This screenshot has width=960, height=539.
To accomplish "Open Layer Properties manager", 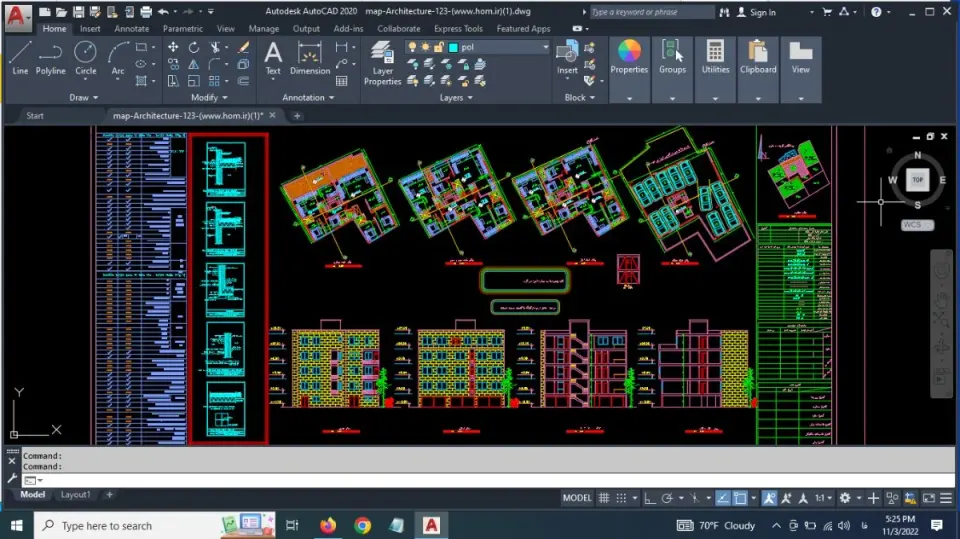I will (x=382, y=63).
